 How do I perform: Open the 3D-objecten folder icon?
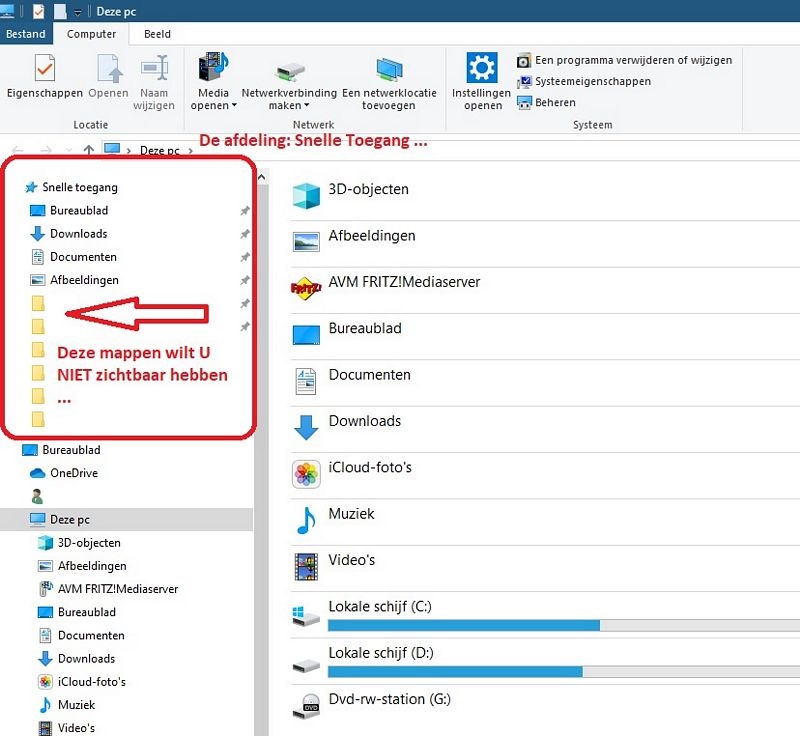click(x=306, y=196)
